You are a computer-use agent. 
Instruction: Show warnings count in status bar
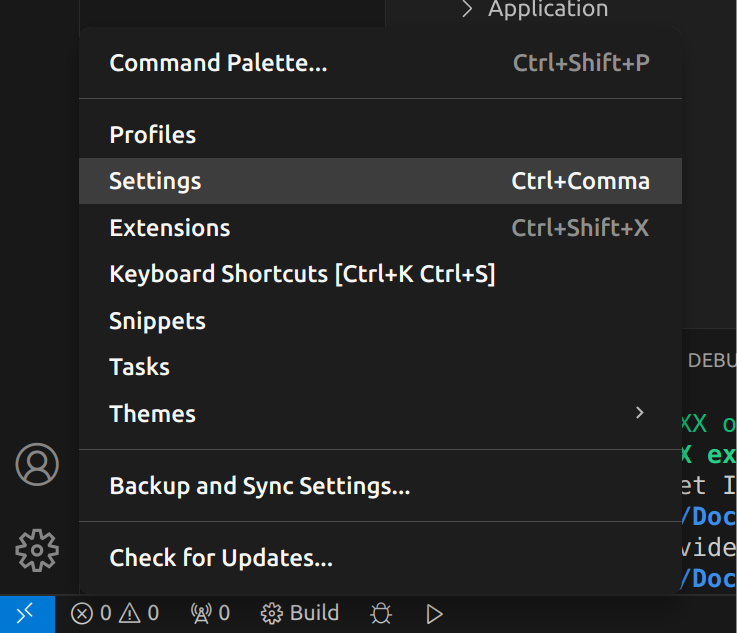pos(139,614)
